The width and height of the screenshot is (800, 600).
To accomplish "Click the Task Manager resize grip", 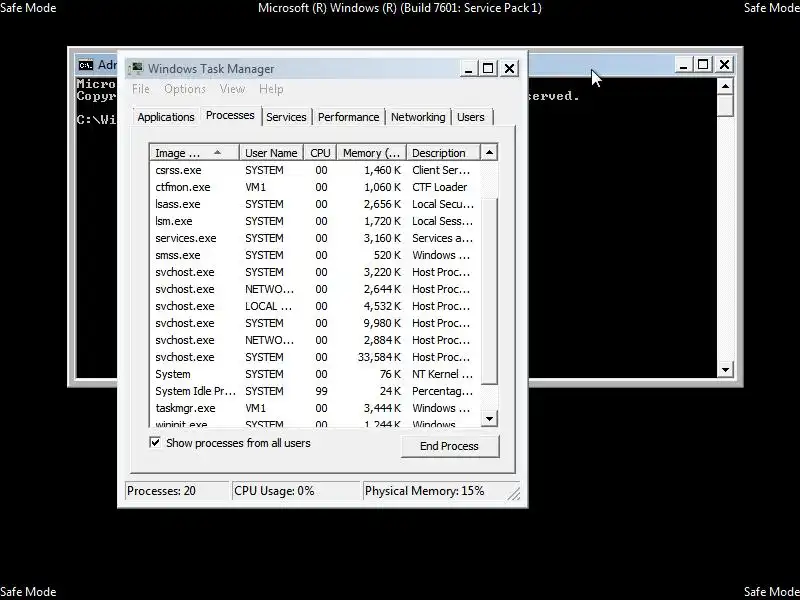I will [x=514, y=493].
